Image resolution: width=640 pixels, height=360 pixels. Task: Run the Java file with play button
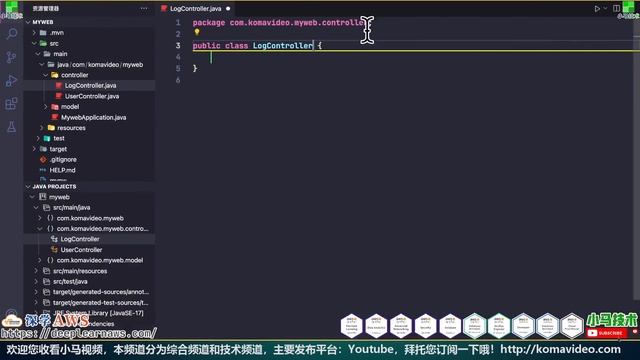[597, 8]
